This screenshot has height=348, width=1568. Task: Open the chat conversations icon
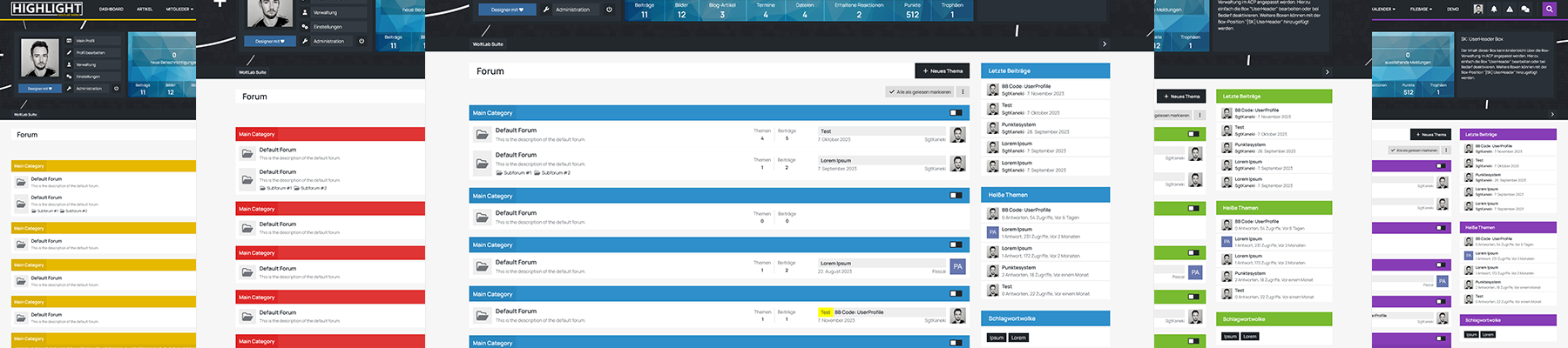point(1524,9)
